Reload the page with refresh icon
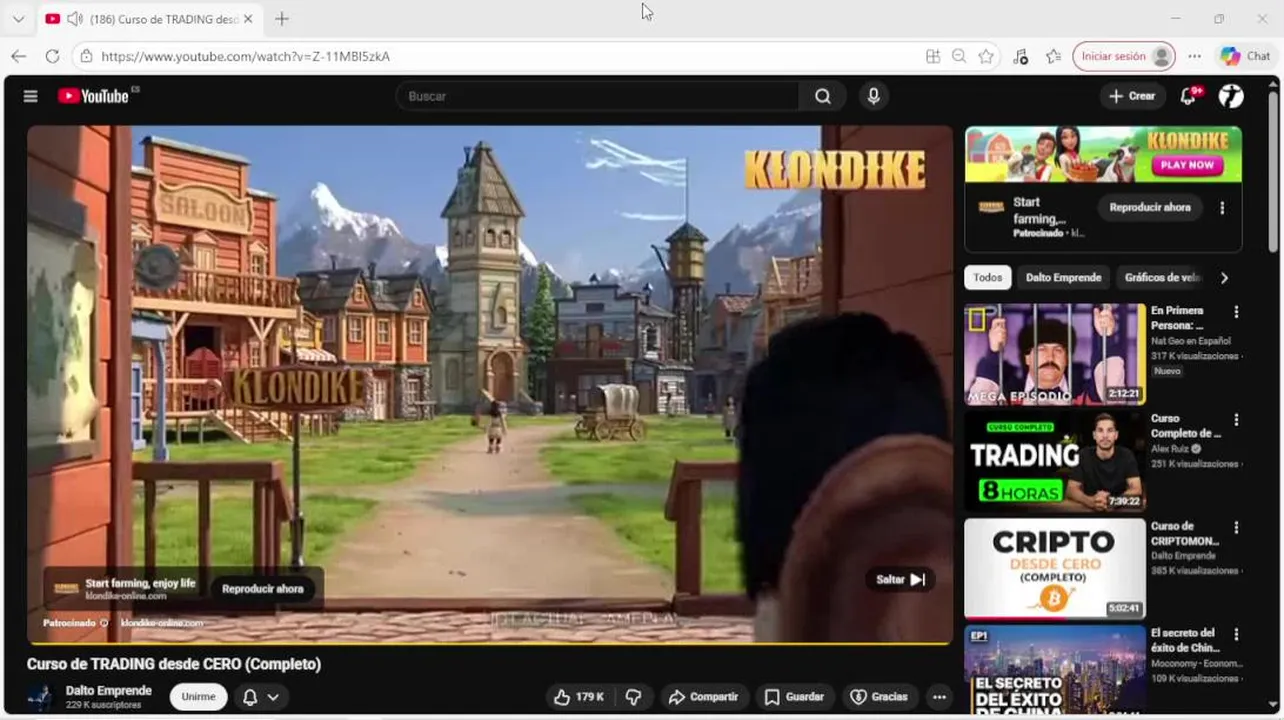 pos(52,56)
